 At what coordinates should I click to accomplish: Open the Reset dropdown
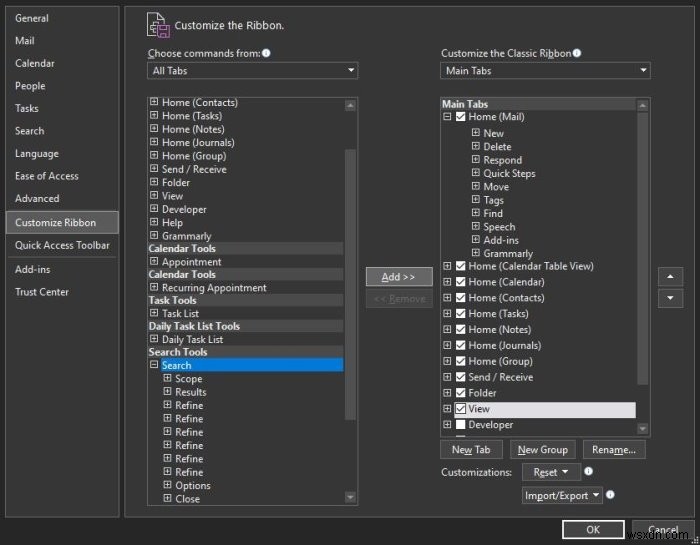551,472
